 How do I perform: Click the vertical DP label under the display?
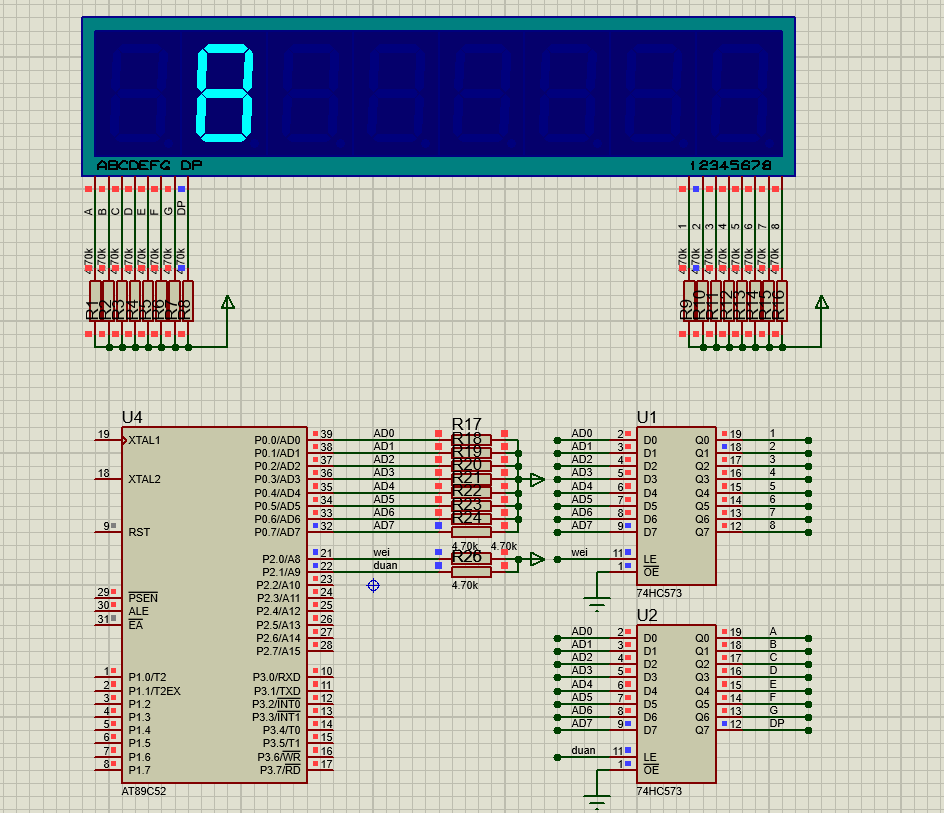point(182,208)
